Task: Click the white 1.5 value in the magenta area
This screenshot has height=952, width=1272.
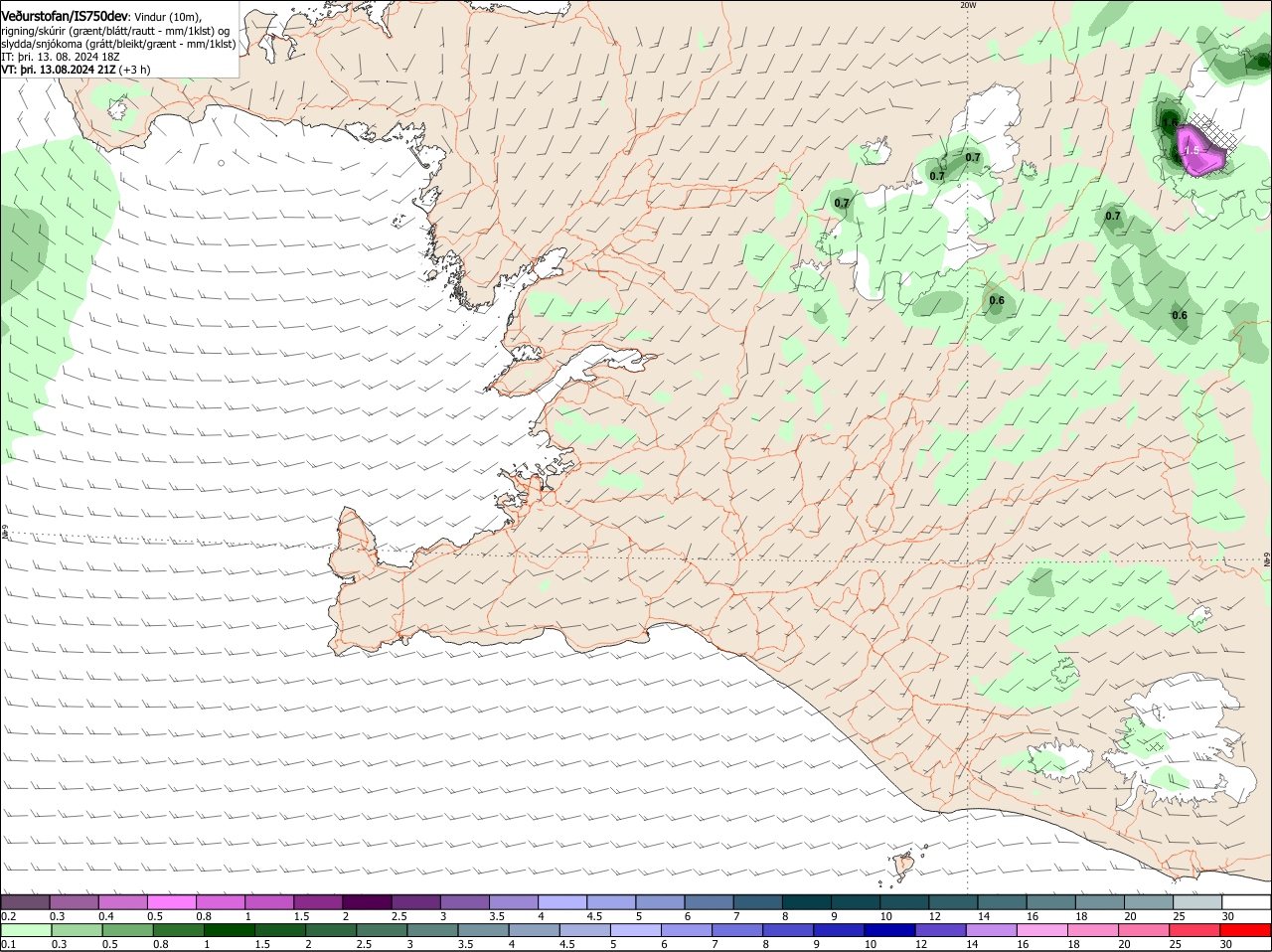Action: pyautogui.click(x=1192, y=150)
